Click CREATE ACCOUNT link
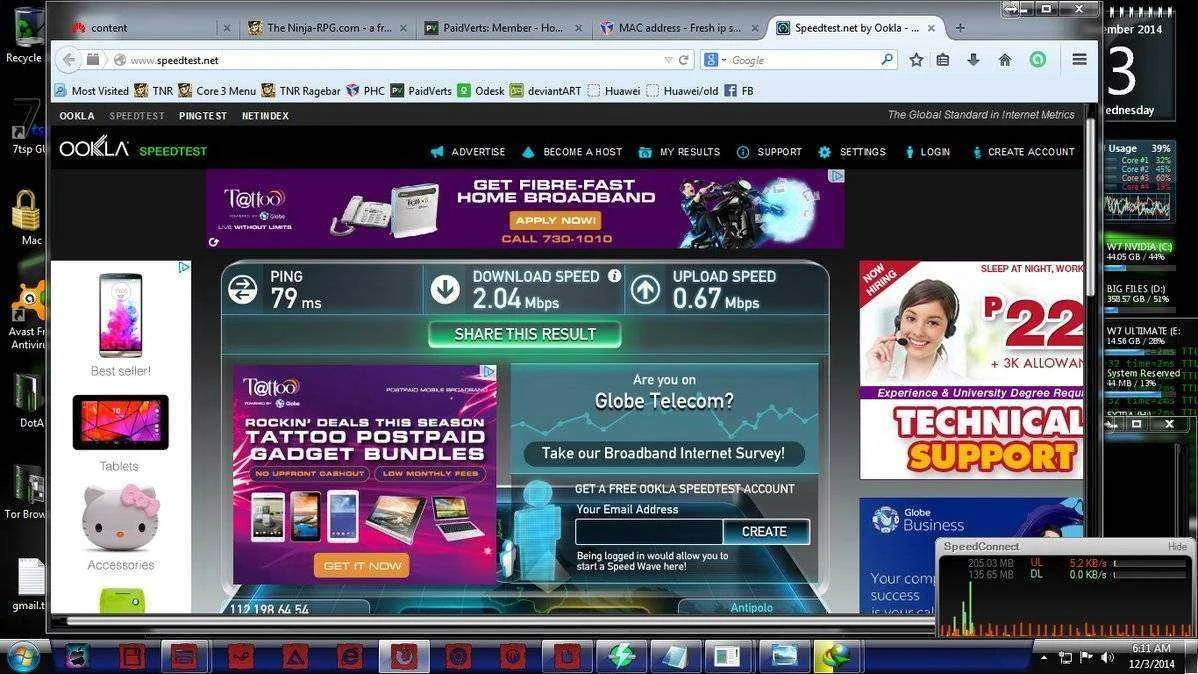Viewport: 1198px width, 674px height. (1023, 152)
